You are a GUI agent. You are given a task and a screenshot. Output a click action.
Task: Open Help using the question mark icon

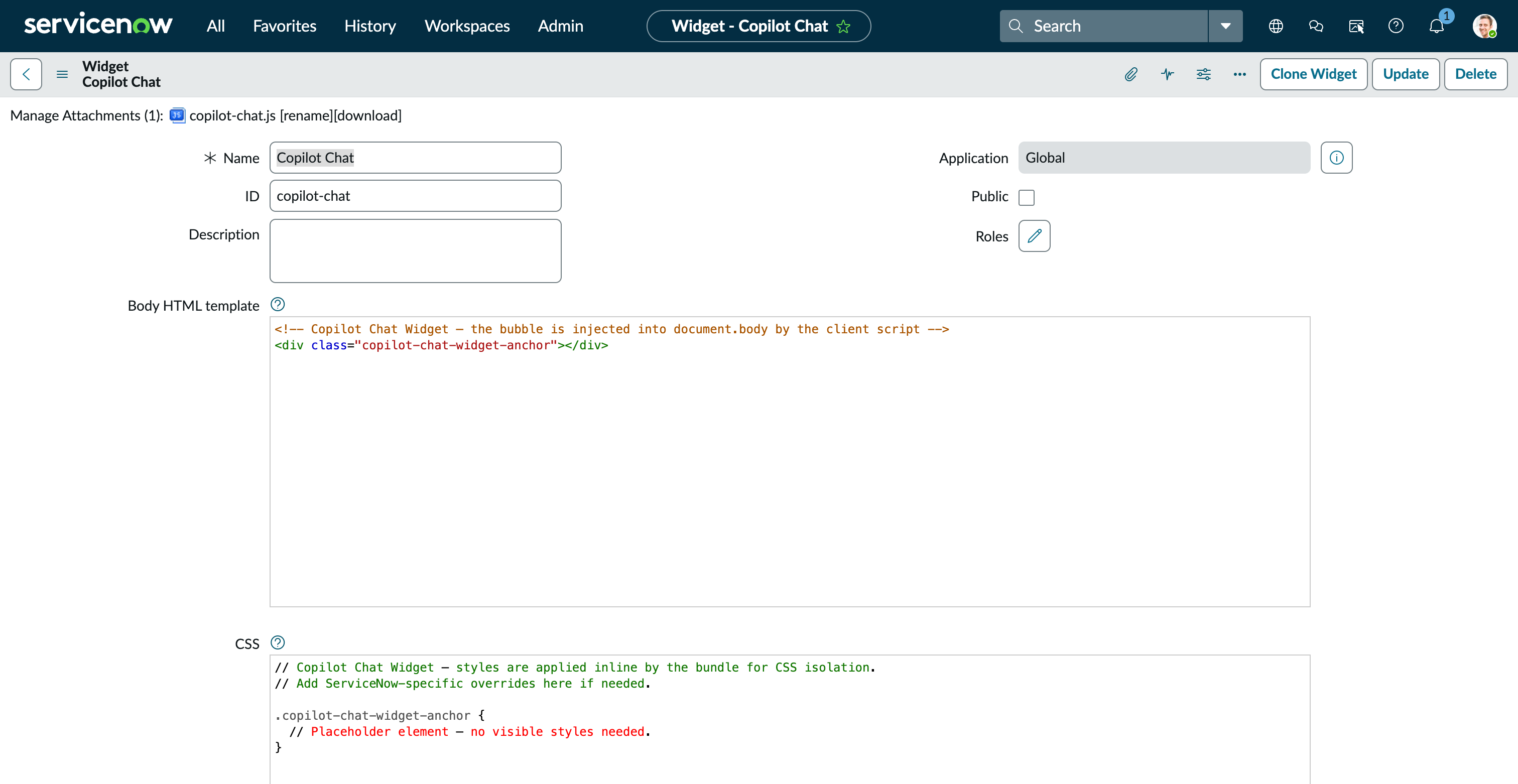click(1396, 26)
